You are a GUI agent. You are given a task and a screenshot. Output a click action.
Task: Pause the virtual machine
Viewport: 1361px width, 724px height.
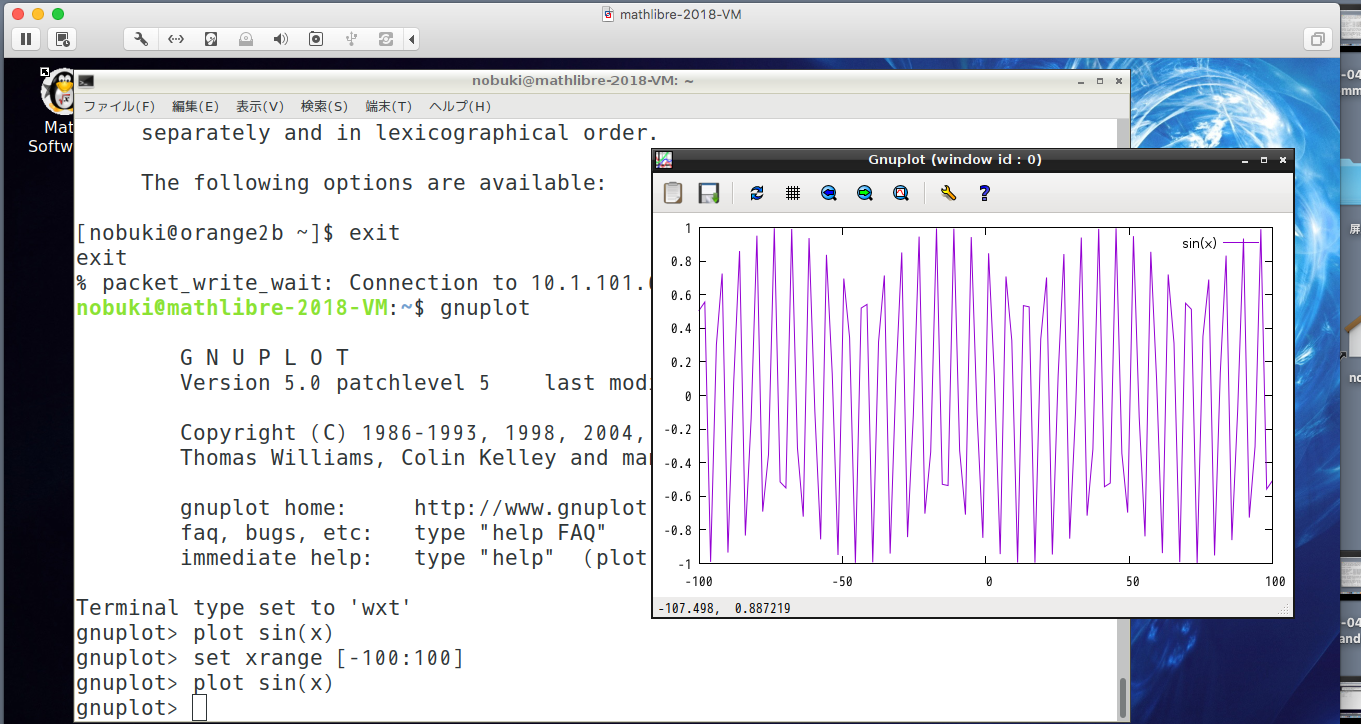coord(26,39)
